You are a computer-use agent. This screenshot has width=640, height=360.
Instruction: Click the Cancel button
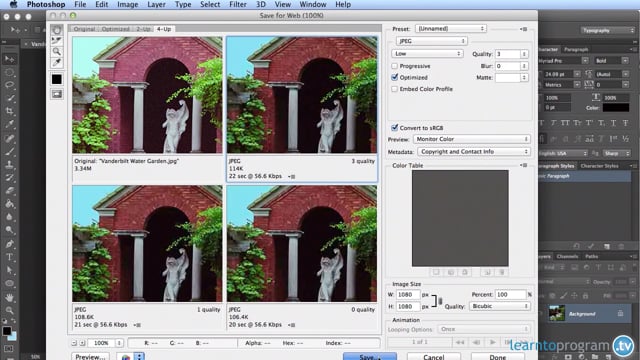pyautogui.click(x=433, y=357)
